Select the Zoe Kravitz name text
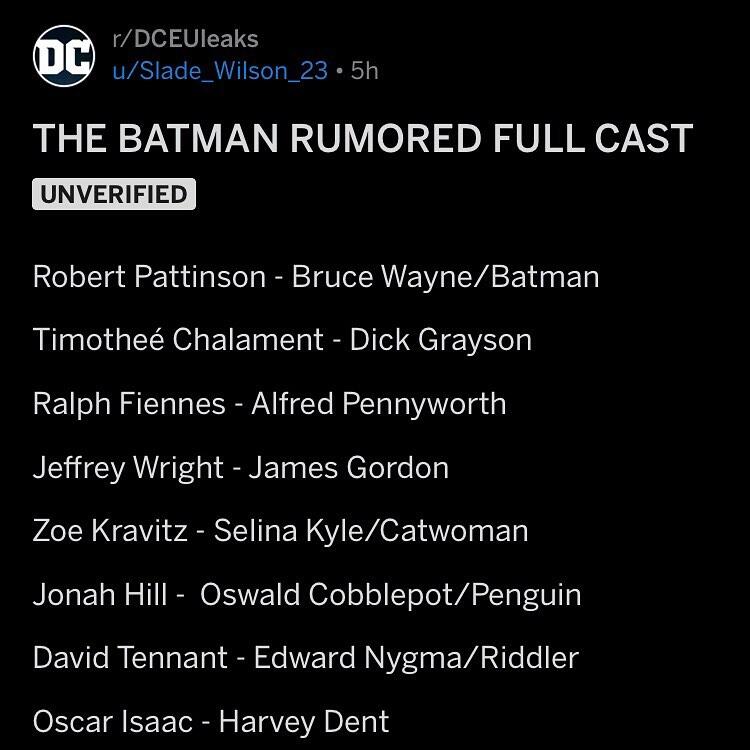 tap(110, 531)
